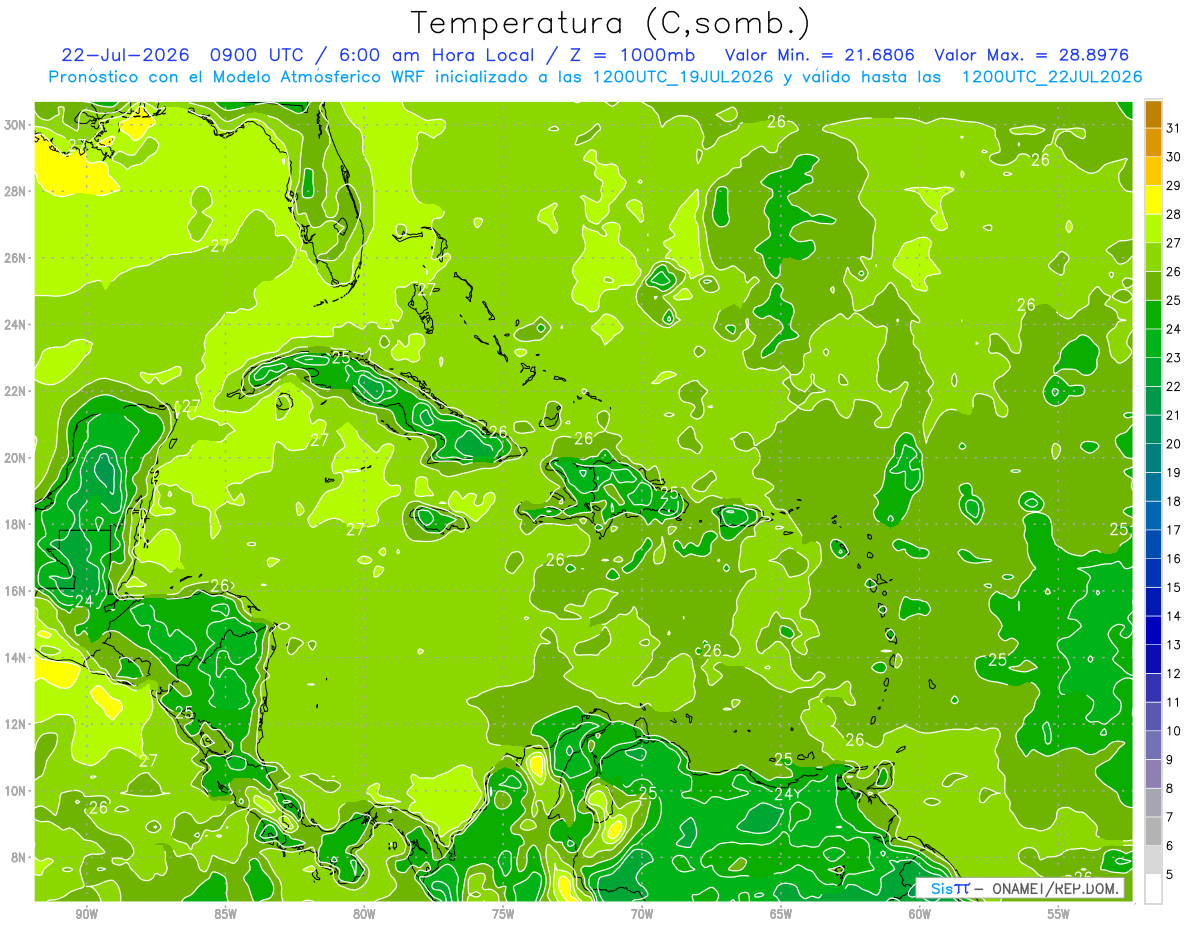1200x927 pixels.
Task: Click colorbar label "31"
Action: coord(1174,128)
